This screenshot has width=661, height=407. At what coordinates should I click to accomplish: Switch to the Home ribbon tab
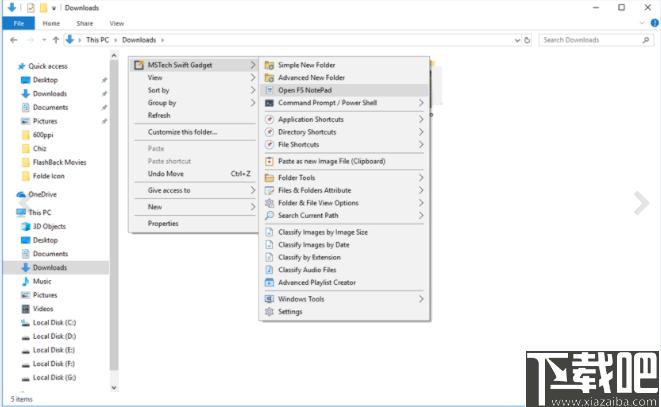[51, 23]
